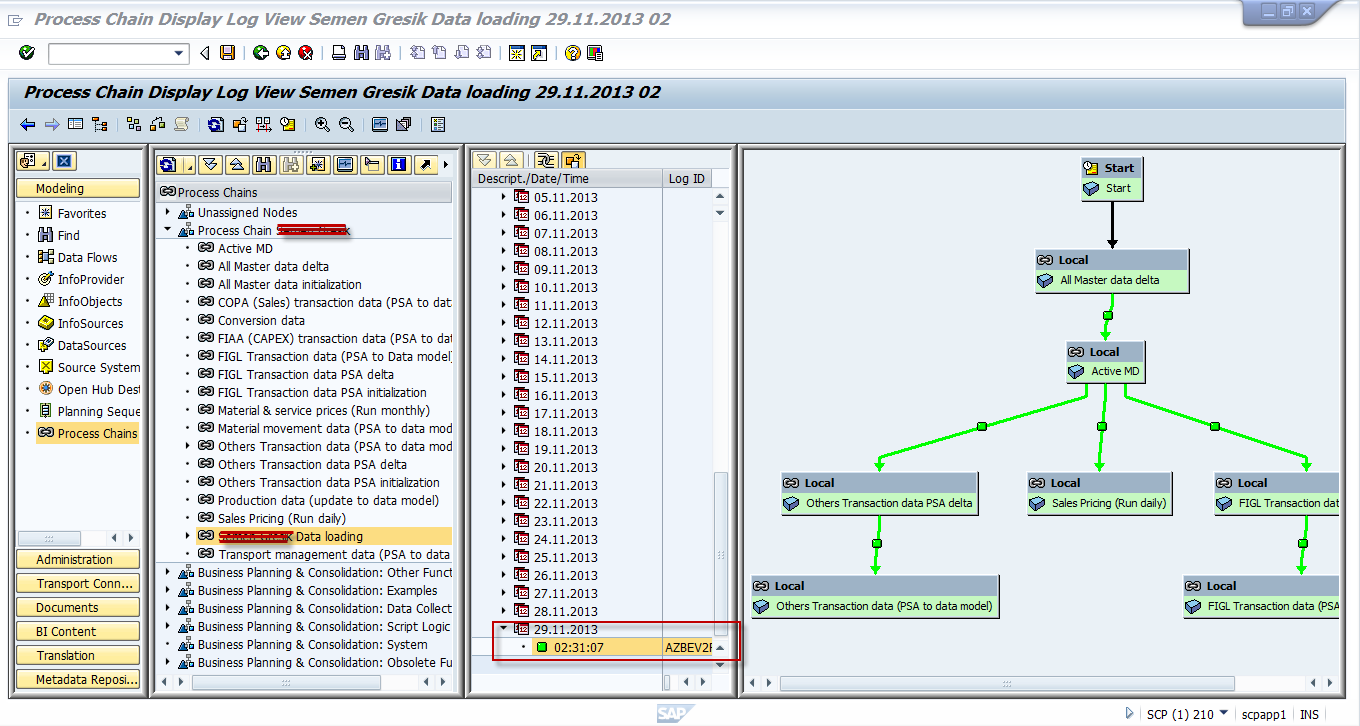Click the Administration button
This screenshot has width=1360, height=726.
click(x=78, y=559)
